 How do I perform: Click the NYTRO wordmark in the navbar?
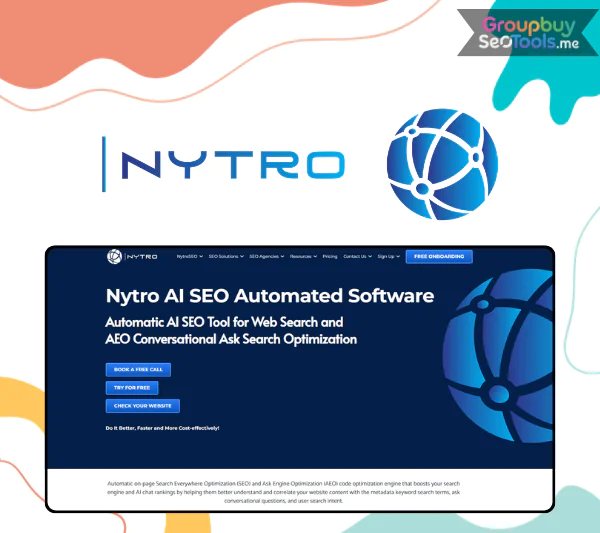click(x=142, y=257)
